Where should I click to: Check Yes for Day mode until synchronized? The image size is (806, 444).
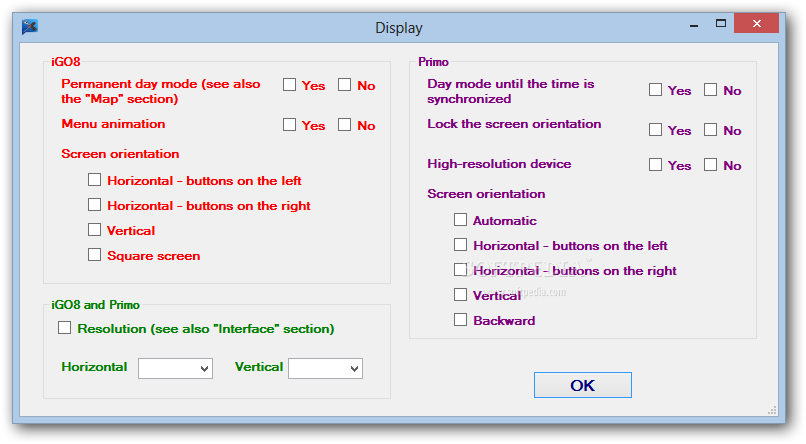(655, 90)
